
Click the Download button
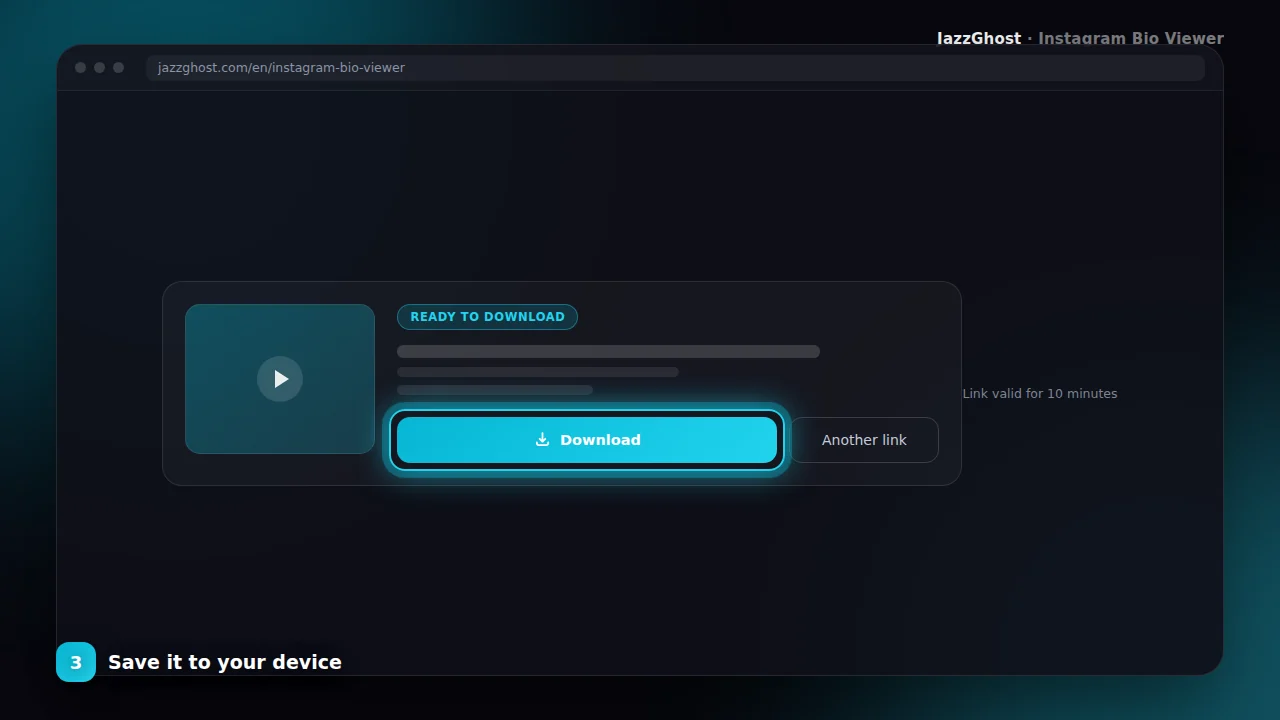pos(587,440)
